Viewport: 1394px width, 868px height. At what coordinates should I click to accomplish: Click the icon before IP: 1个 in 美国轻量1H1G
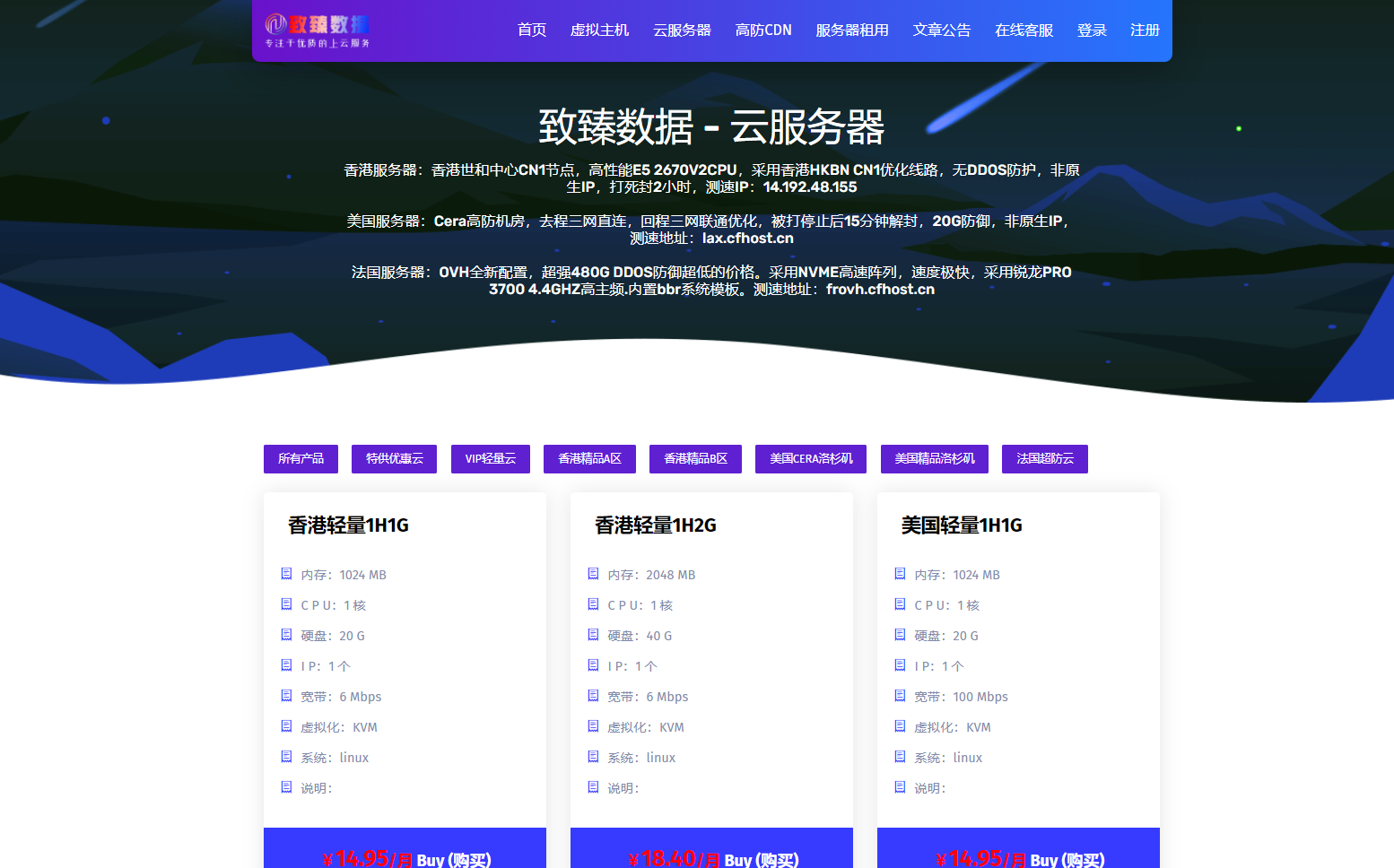coord(900,665)
